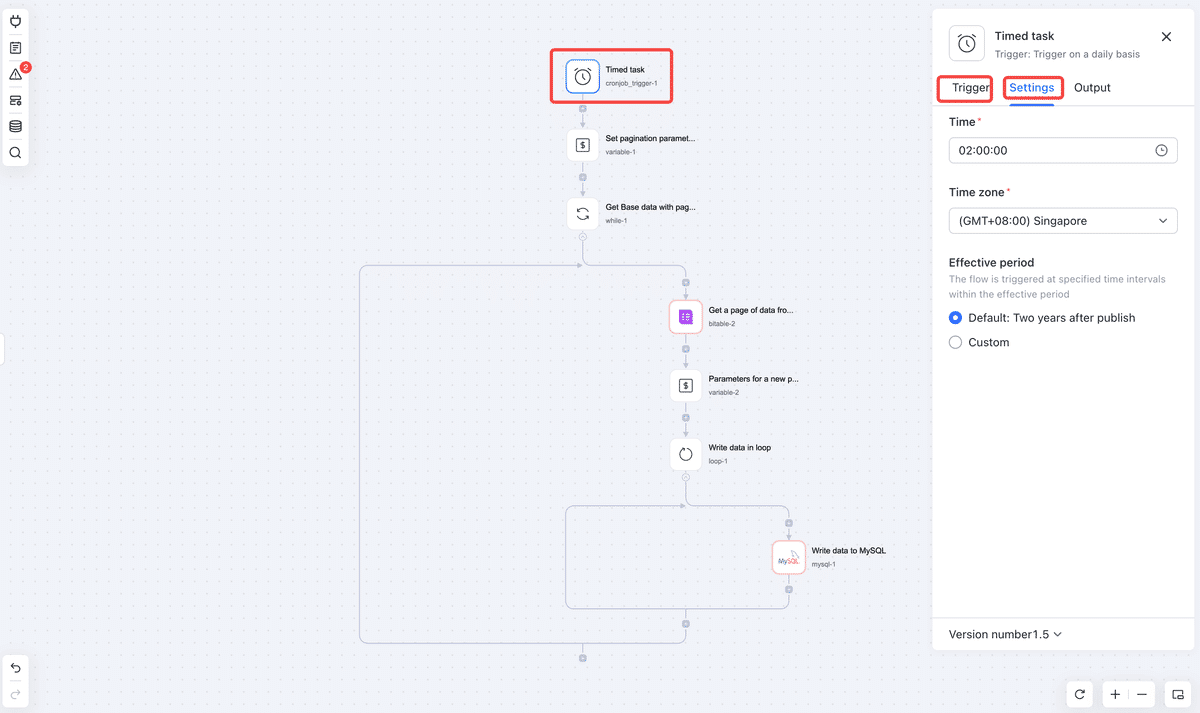
Task: Select the Timed task clock node icon
Action: click(583, 76)
